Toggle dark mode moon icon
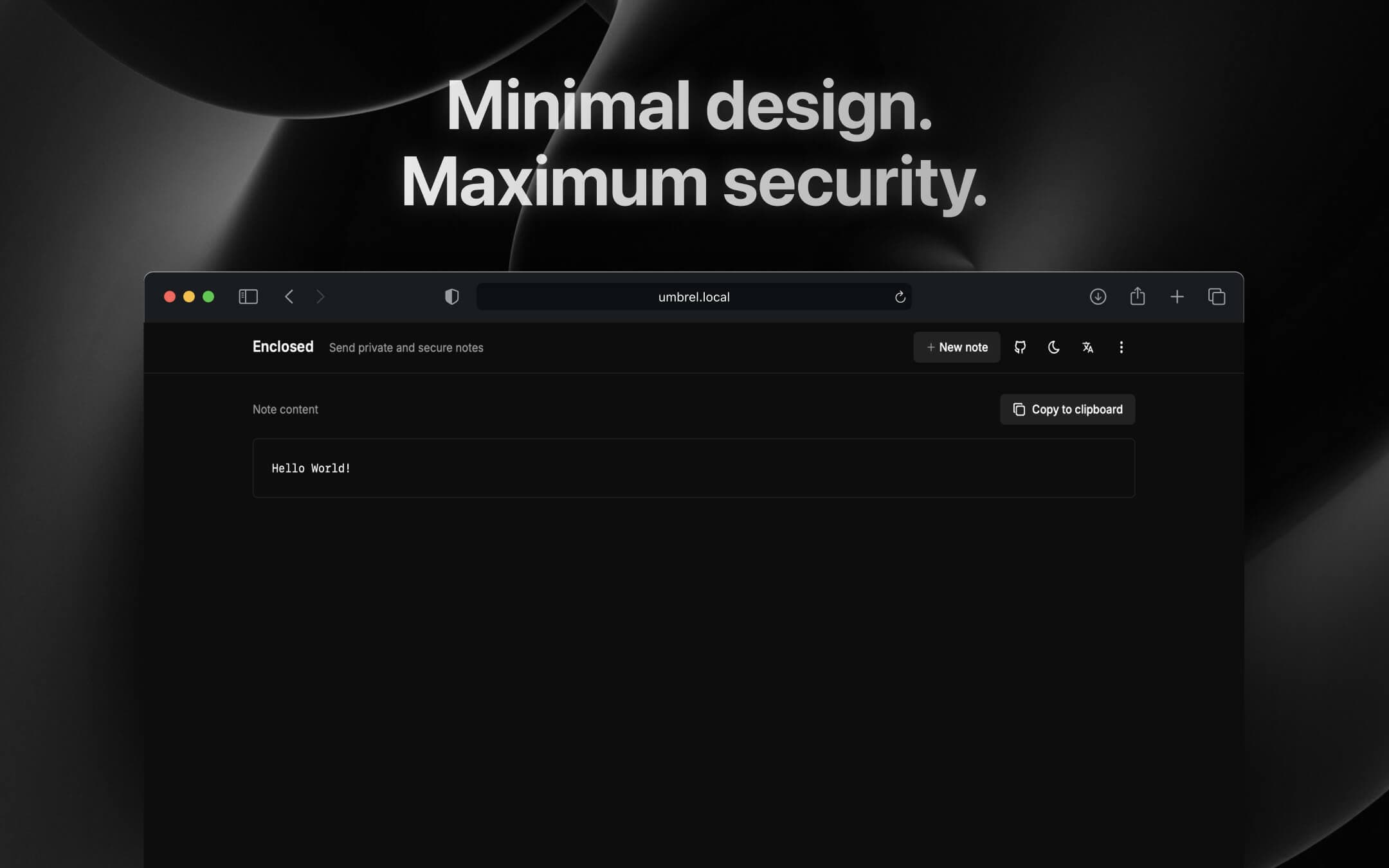Viewport: 1389px width, 868px height. (x=1053, y=347)
